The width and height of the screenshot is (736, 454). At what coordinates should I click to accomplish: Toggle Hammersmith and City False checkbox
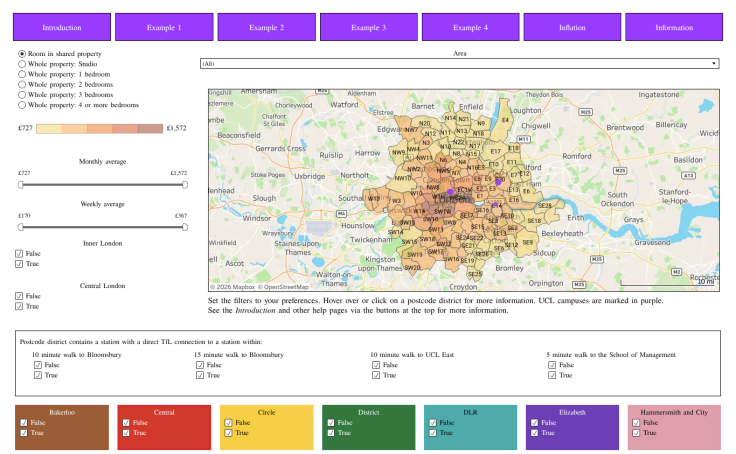click(x=636, y=423)
